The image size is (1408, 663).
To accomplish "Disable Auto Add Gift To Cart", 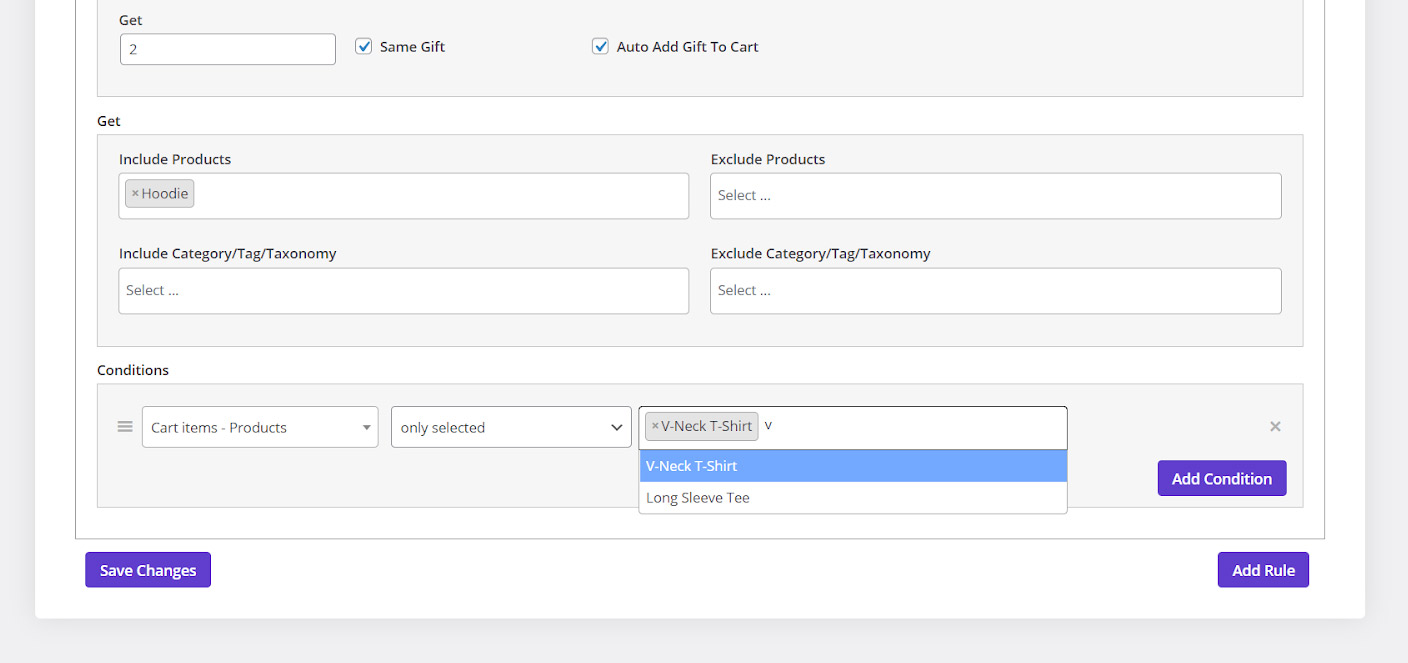I will [x=600, y=47].
